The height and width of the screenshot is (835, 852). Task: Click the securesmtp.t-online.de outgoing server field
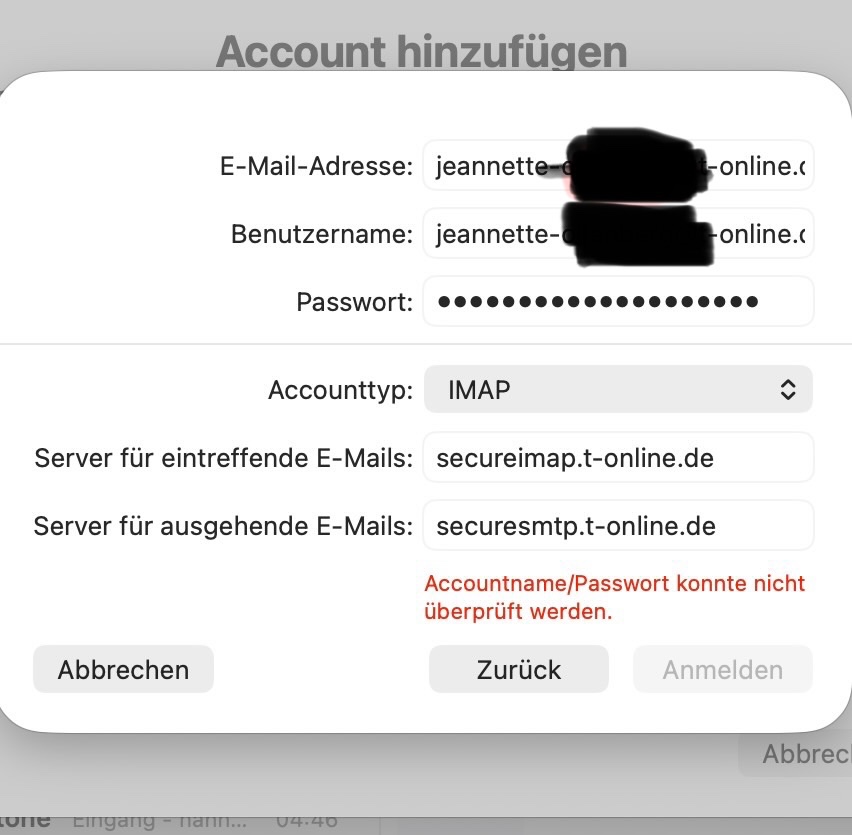tap(617, 525)
